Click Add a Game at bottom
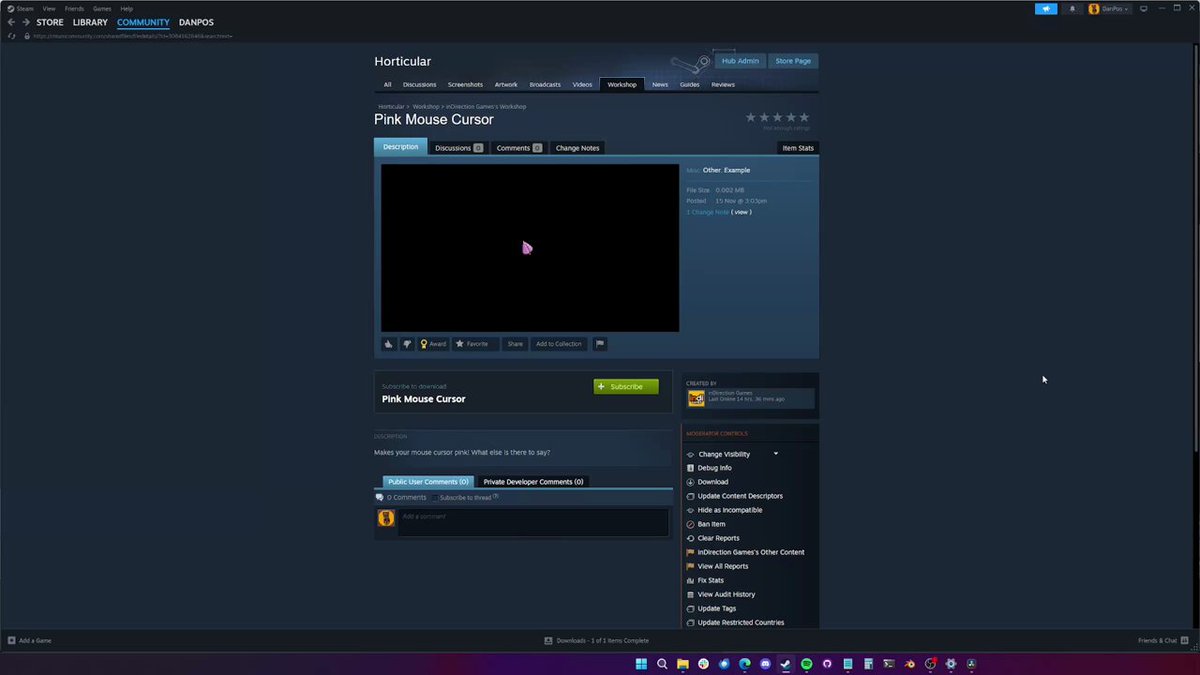The height and width of the screenshot is (675, 1200). pyautogui.click(x=30, y=640)
